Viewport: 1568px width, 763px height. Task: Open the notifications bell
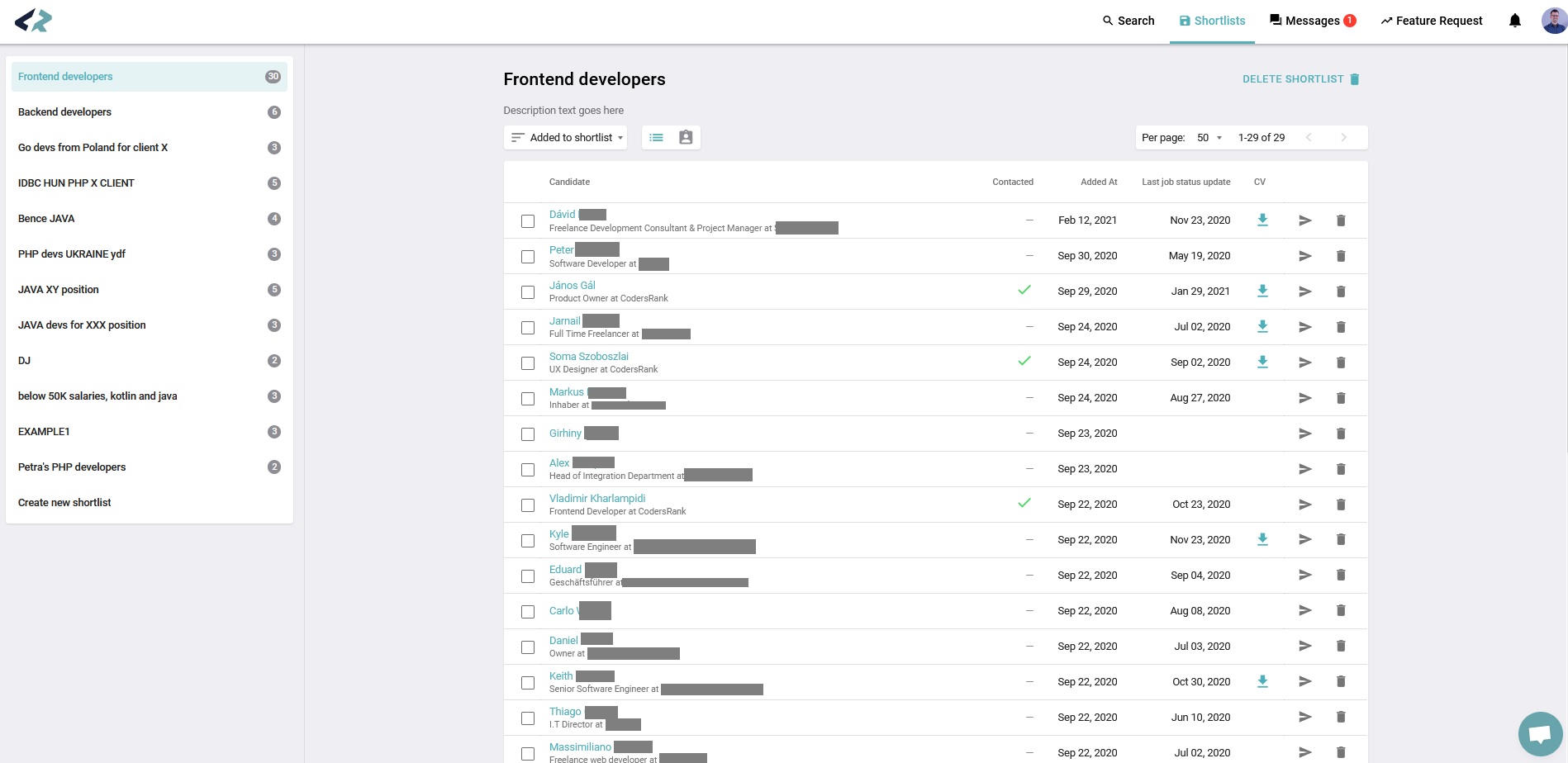point(1514,21)
